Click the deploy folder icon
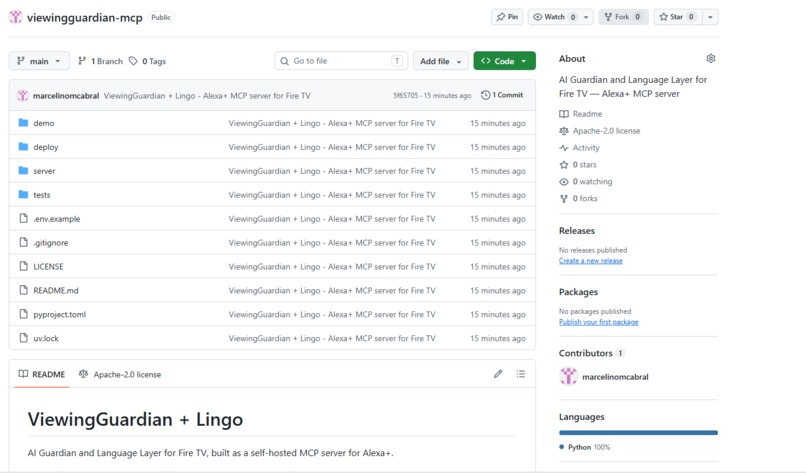 coord(23,147)
